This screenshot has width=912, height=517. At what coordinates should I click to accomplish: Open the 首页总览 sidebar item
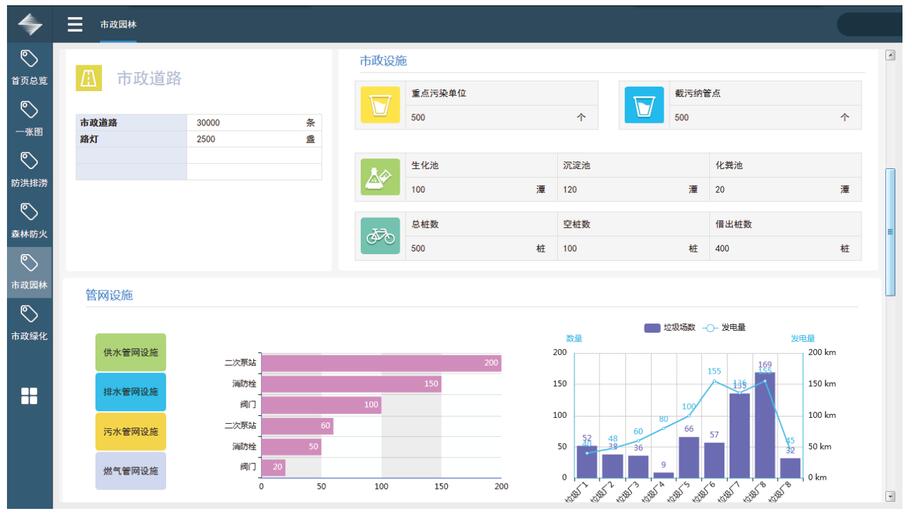coord(29,67)
